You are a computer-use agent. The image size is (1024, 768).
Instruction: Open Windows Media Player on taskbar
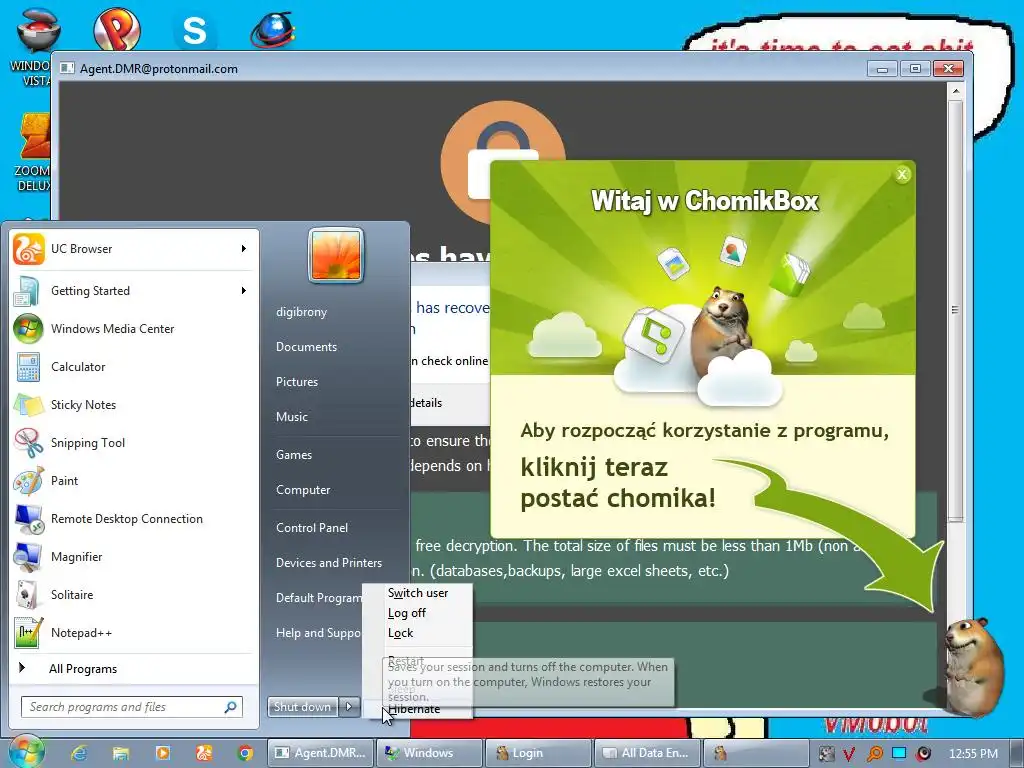pos(162,753)
